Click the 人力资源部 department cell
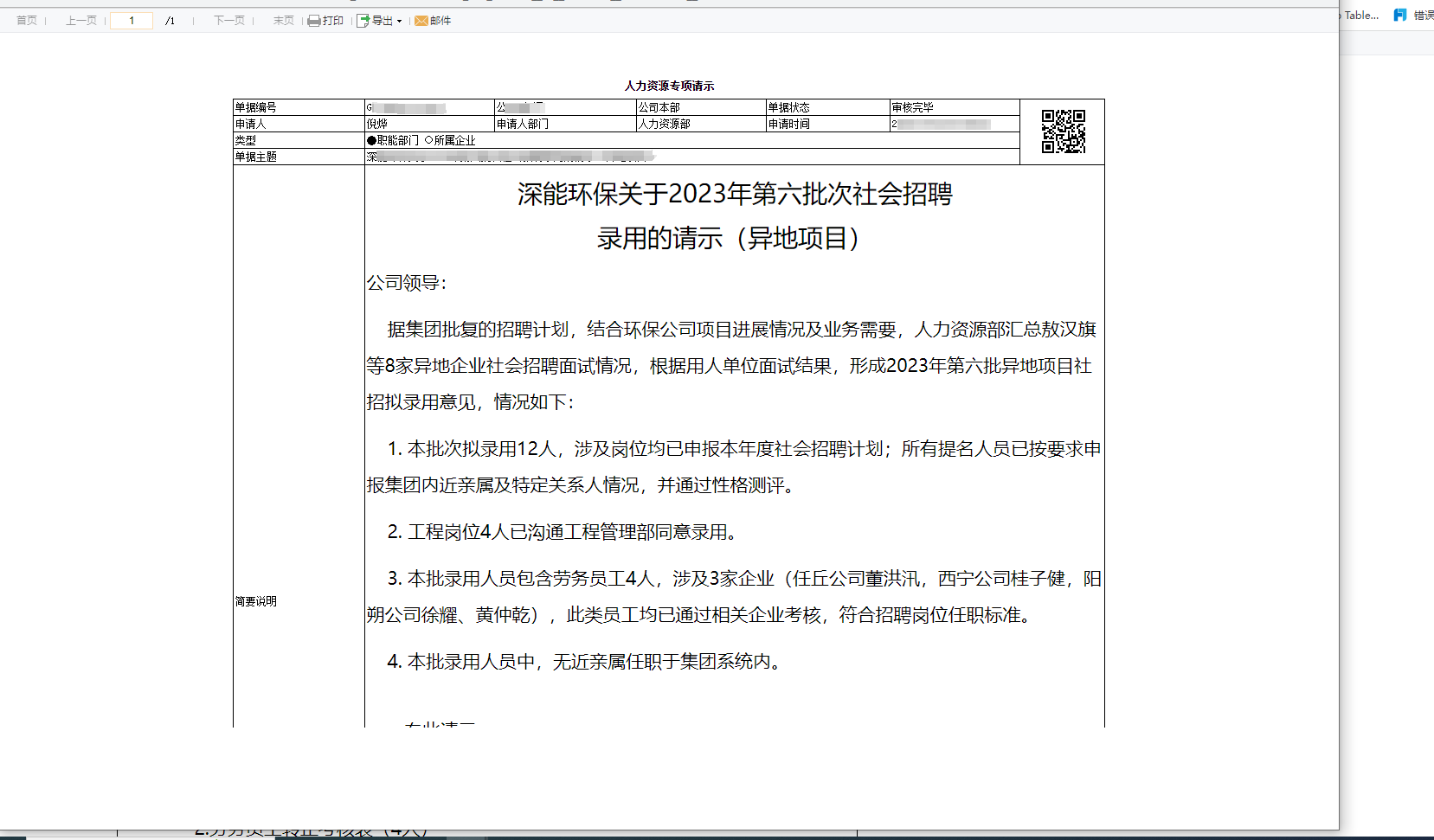Image resolution: width=1434 pixels, height=840 pixels. [x=701, y=124]
